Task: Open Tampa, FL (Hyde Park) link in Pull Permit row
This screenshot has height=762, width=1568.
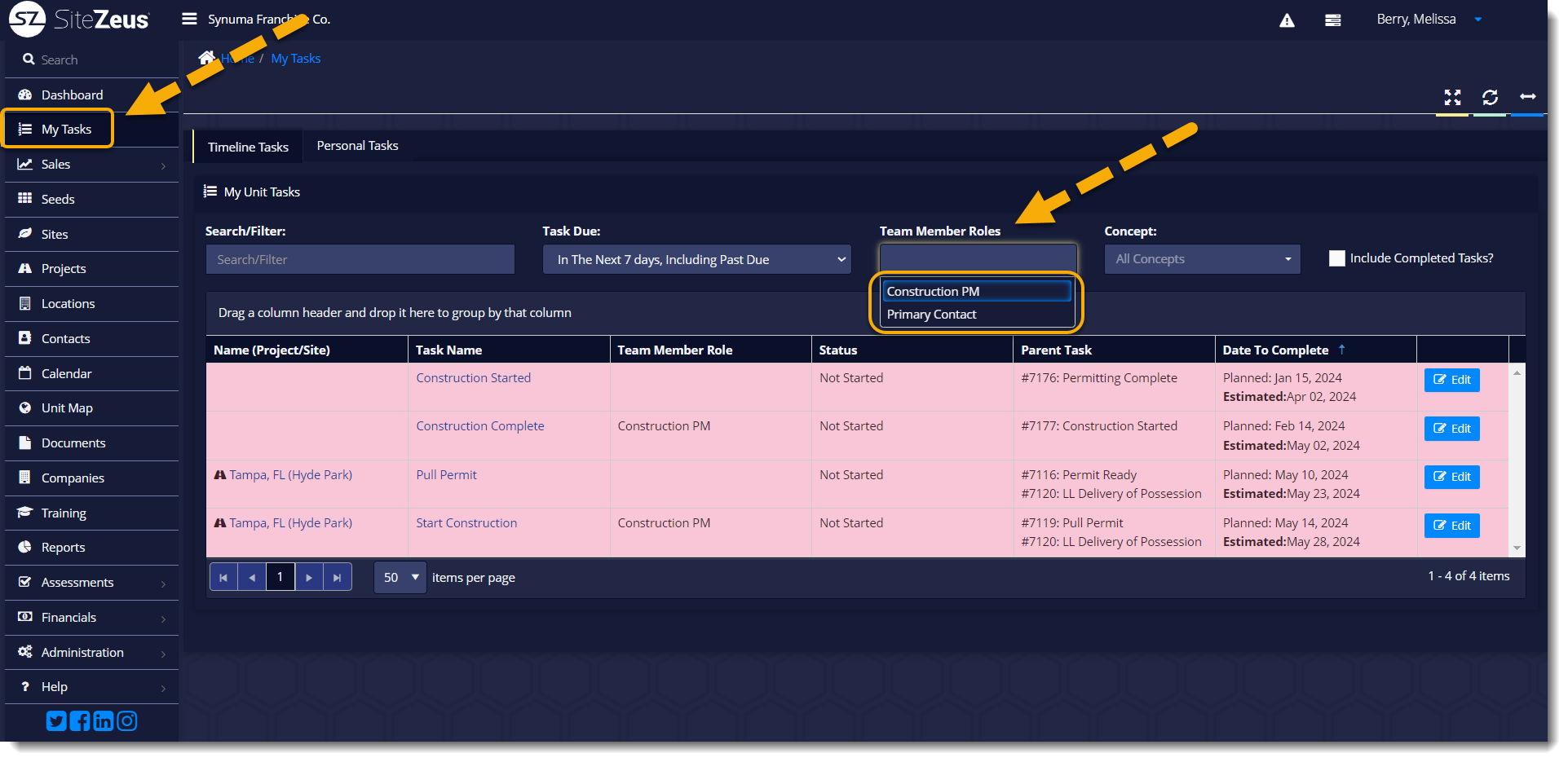Action: pos(290,475)
